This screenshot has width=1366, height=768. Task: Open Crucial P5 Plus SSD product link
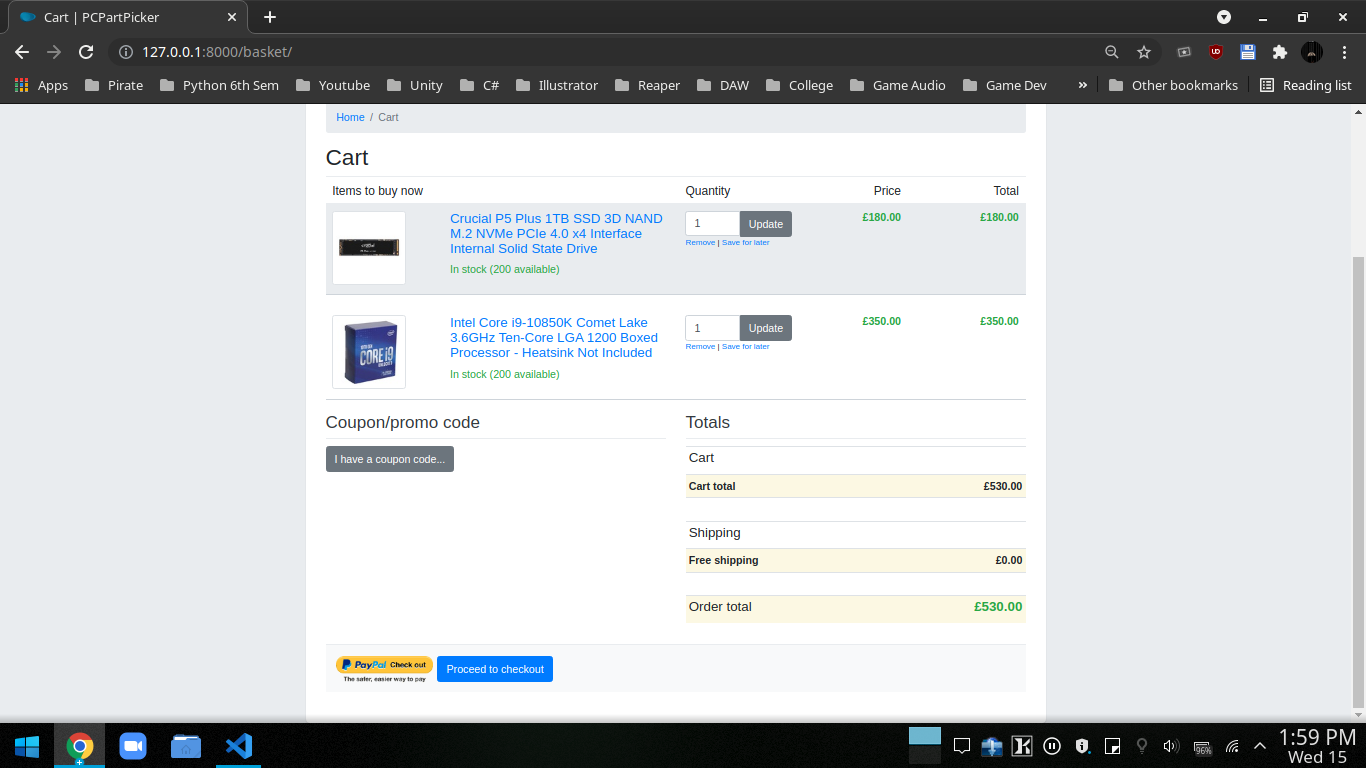pyautogui.click(x=556, y=233)
